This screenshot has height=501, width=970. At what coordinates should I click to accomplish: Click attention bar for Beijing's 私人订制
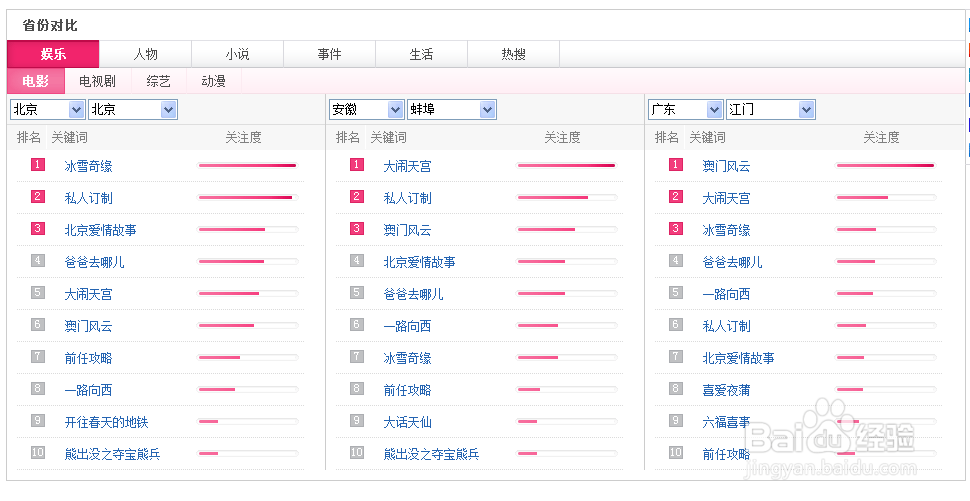pyautogui.click(x=248, y=198)
